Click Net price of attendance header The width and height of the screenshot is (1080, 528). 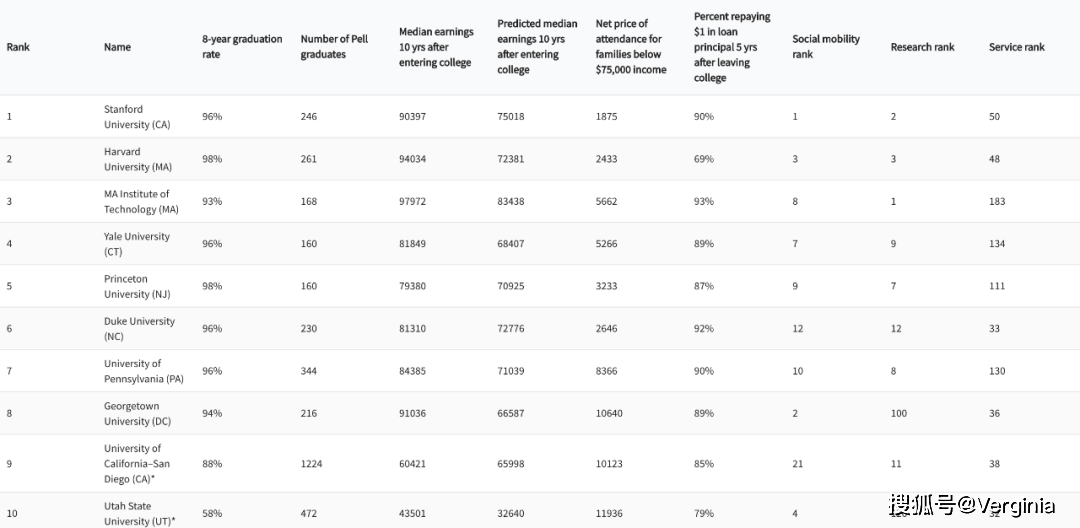pyautogui.click(x=630, y=47)
